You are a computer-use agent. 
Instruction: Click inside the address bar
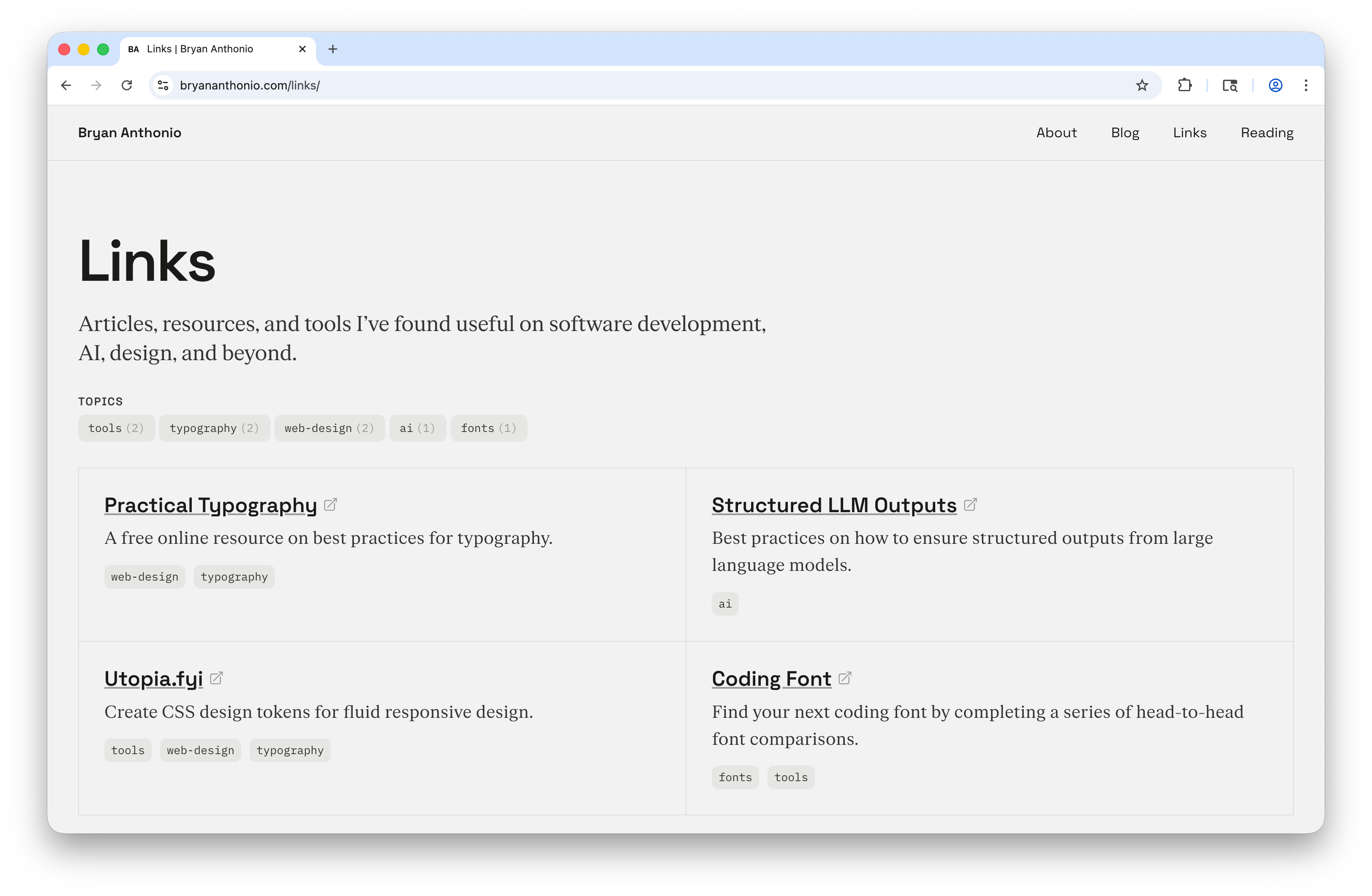[x=403, y=85]
